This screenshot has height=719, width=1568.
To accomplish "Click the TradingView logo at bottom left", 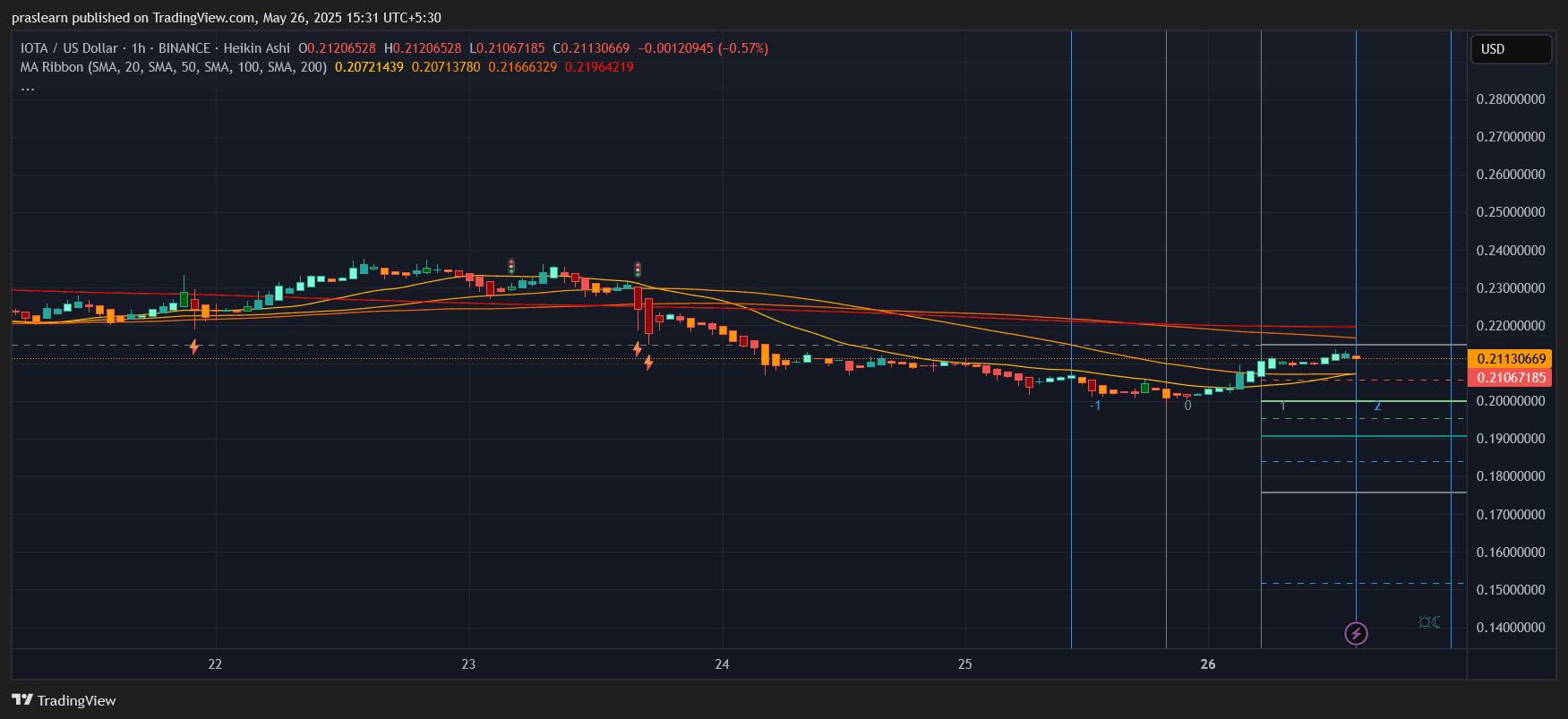I will tap(64, 700).
